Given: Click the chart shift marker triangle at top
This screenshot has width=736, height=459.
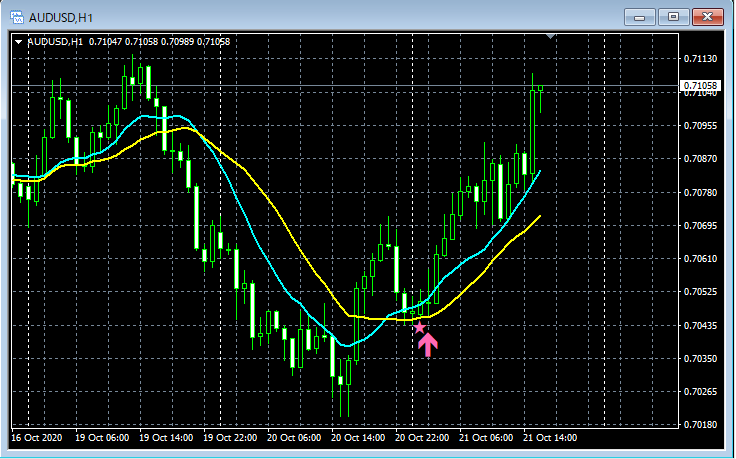Looking at the screenshot, I should click(551, 36).
